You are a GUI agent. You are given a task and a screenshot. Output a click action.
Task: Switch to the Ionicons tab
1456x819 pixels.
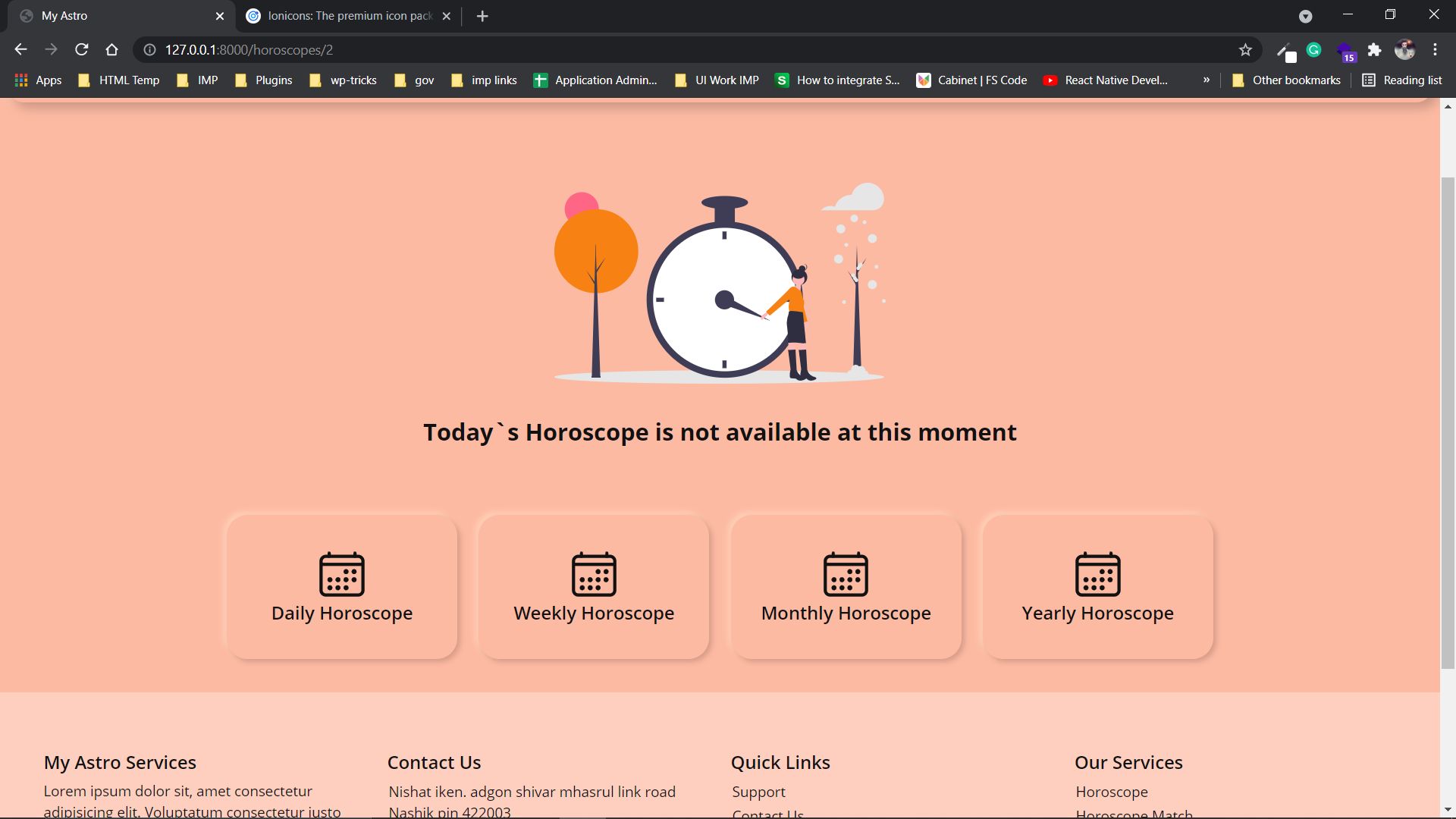(349, 16)
